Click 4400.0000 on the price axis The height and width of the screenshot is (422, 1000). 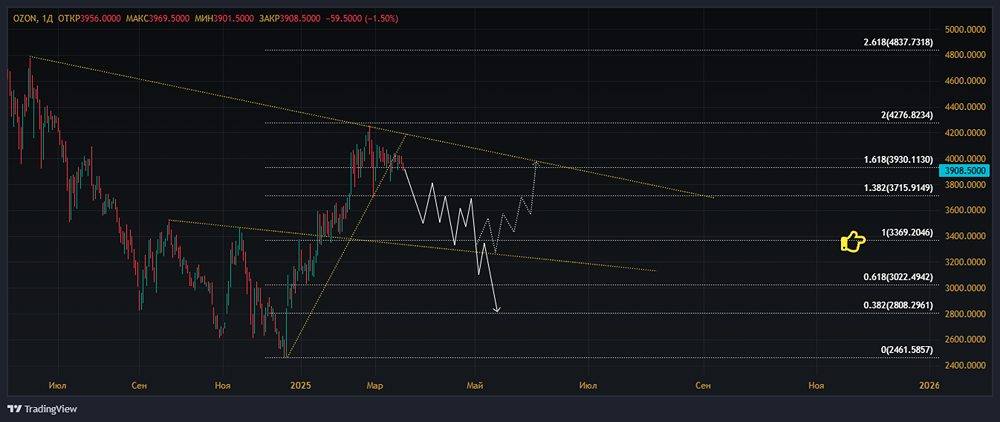(x=967, y=107)
